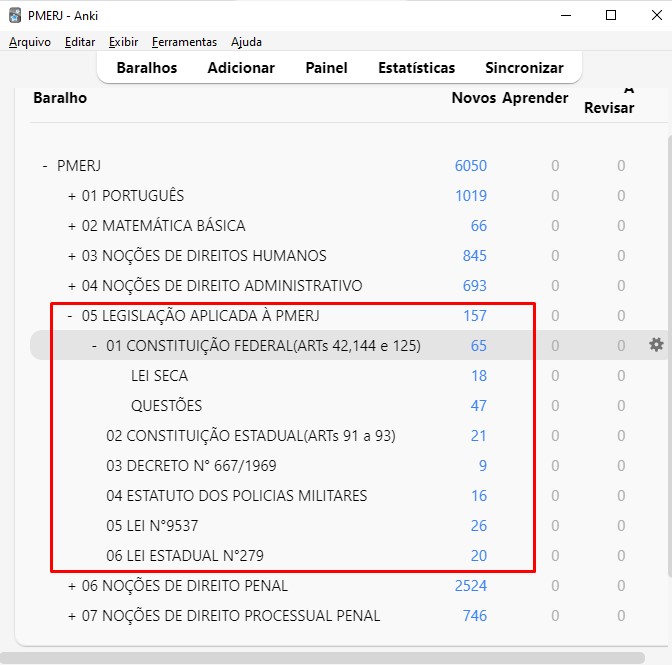Open 01 CONSTITUIÇÃO FEDERAL(ARTs 42,144 e 125) deck
Screen dimensions: 672x665
[x=264, y=346]
